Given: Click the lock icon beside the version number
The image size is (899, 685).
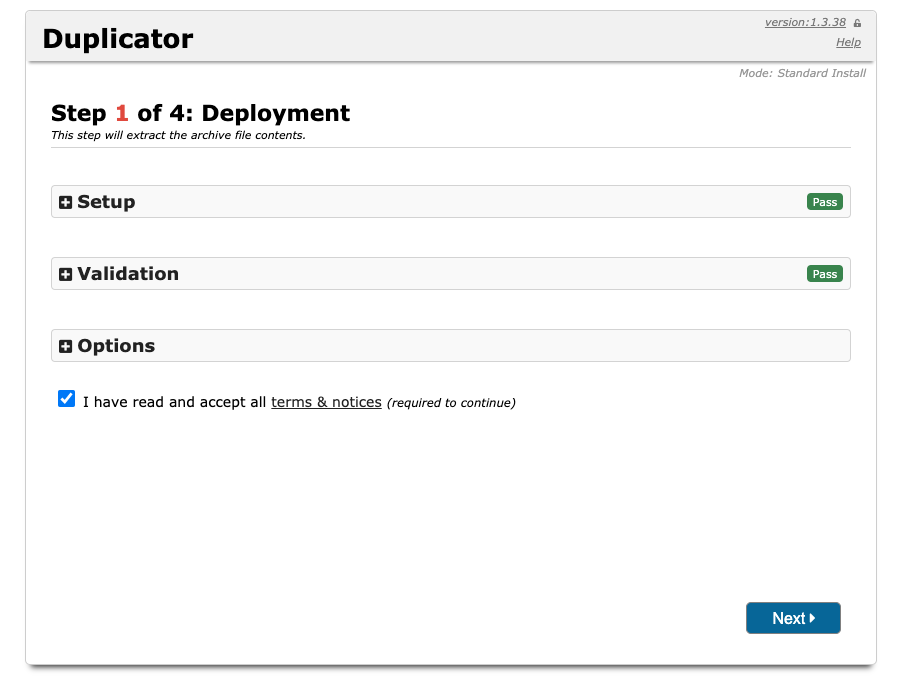Looking at the screenshot, I should coord(857,23).
